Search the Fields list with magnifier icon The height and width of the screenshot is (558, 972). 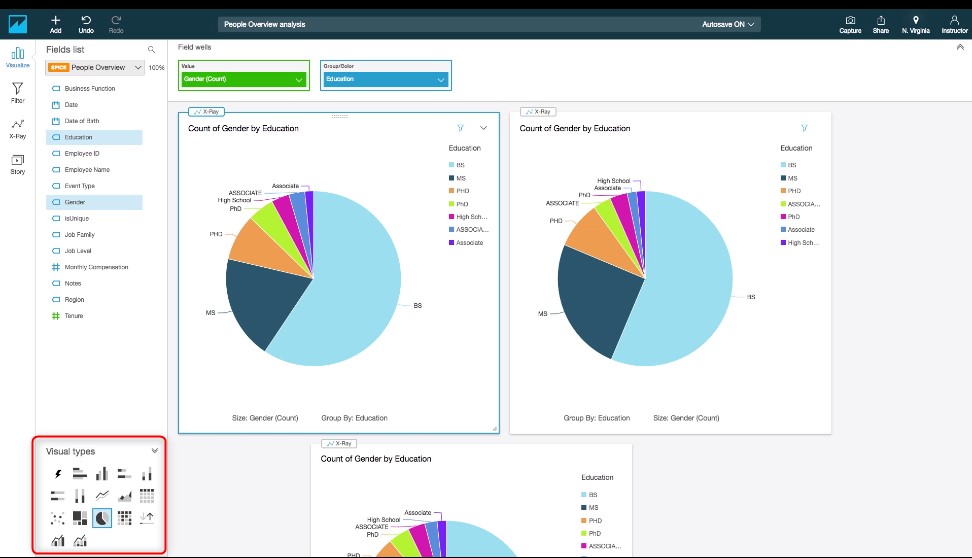pos(151,50)
